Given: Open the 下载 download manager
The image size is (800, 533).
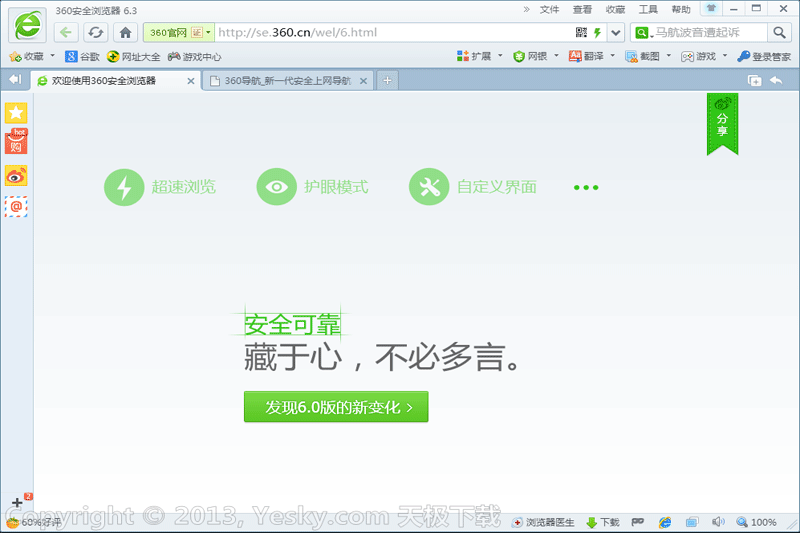Looking at the screenshot, I should tap(602, 522).
